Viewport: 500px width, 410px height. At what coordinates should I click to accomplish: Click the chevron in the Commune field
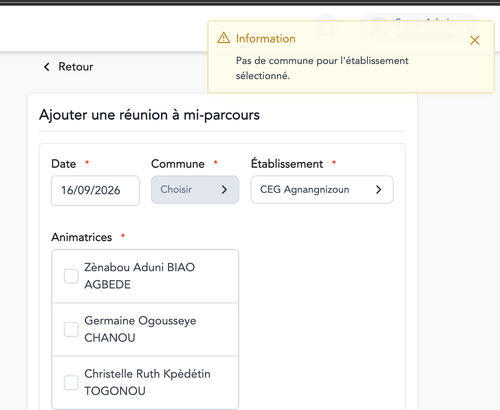[x=224, y=189]
